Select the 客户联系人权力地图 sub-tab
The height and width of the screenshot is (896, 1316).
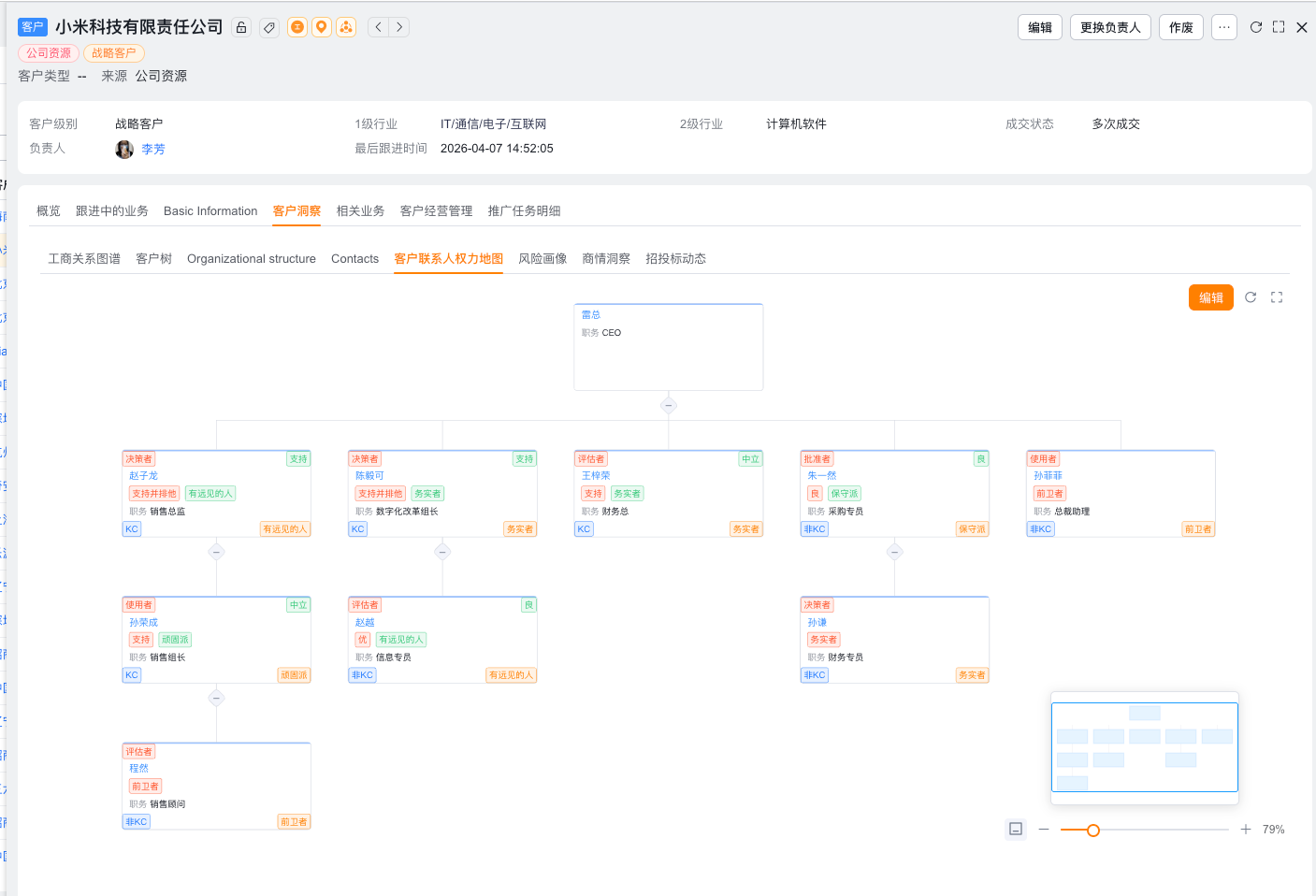[x=449, y=259]
